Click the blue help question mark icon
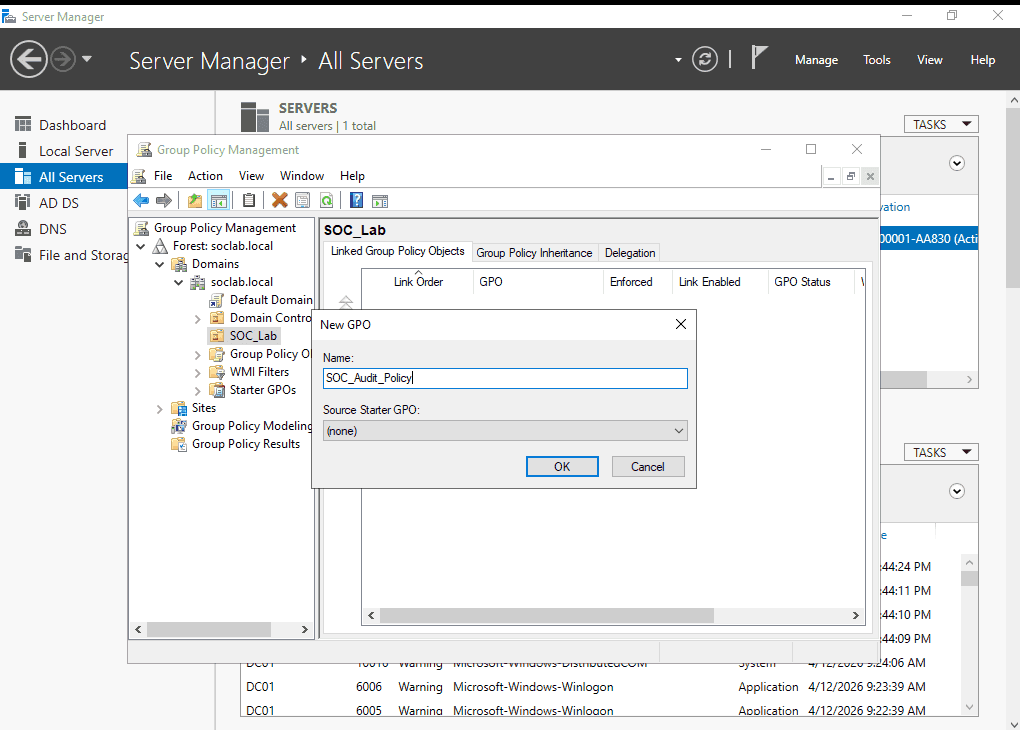Viewport: 1020px width, 730px height. (x=356, y=200)
